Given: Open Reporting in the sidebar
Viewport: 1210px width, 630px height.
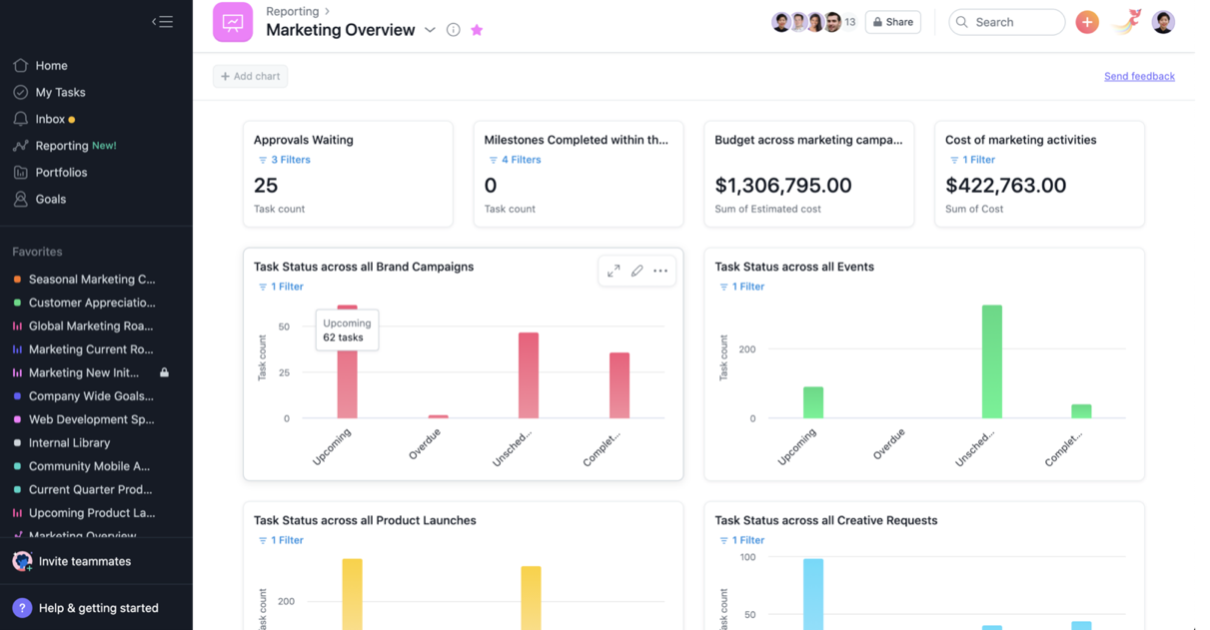Looking at the screenshot, I should 62,146.
